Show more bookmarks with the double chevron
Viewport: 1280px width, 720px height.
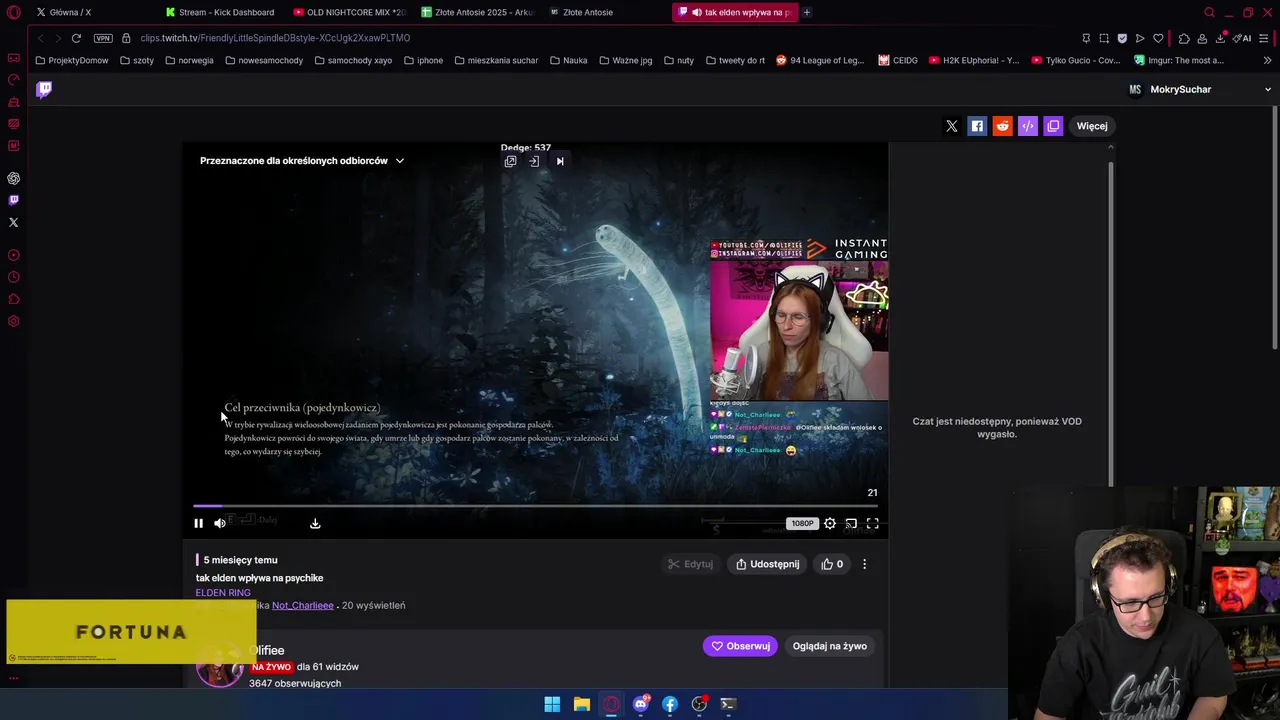(1267, 60)
